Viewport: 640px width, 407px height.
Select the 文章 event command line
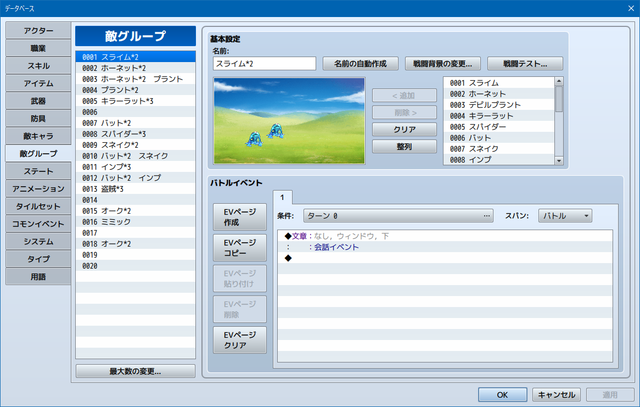(445, 236)
